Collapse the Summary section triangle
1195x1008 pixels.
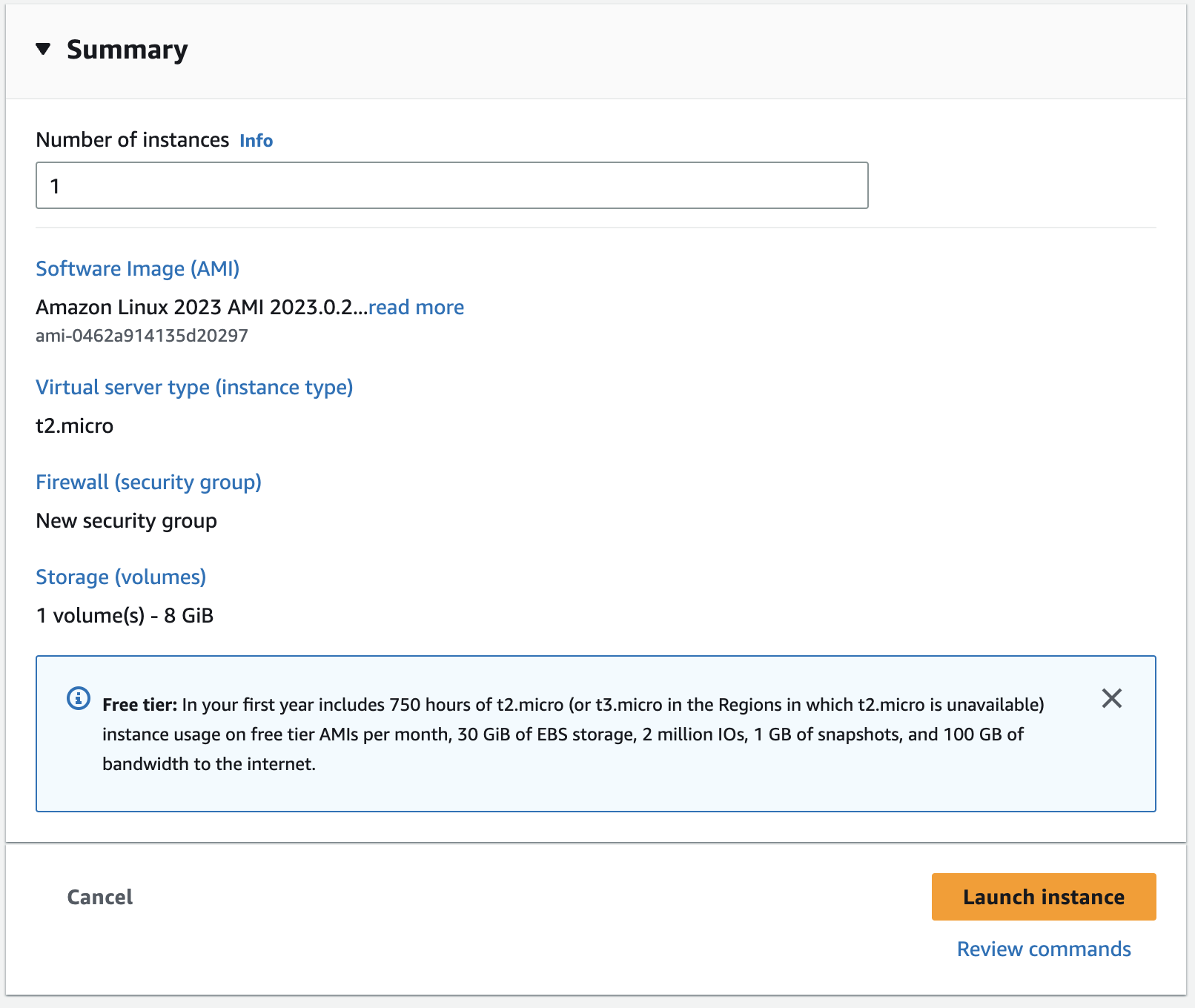(43, 50)
